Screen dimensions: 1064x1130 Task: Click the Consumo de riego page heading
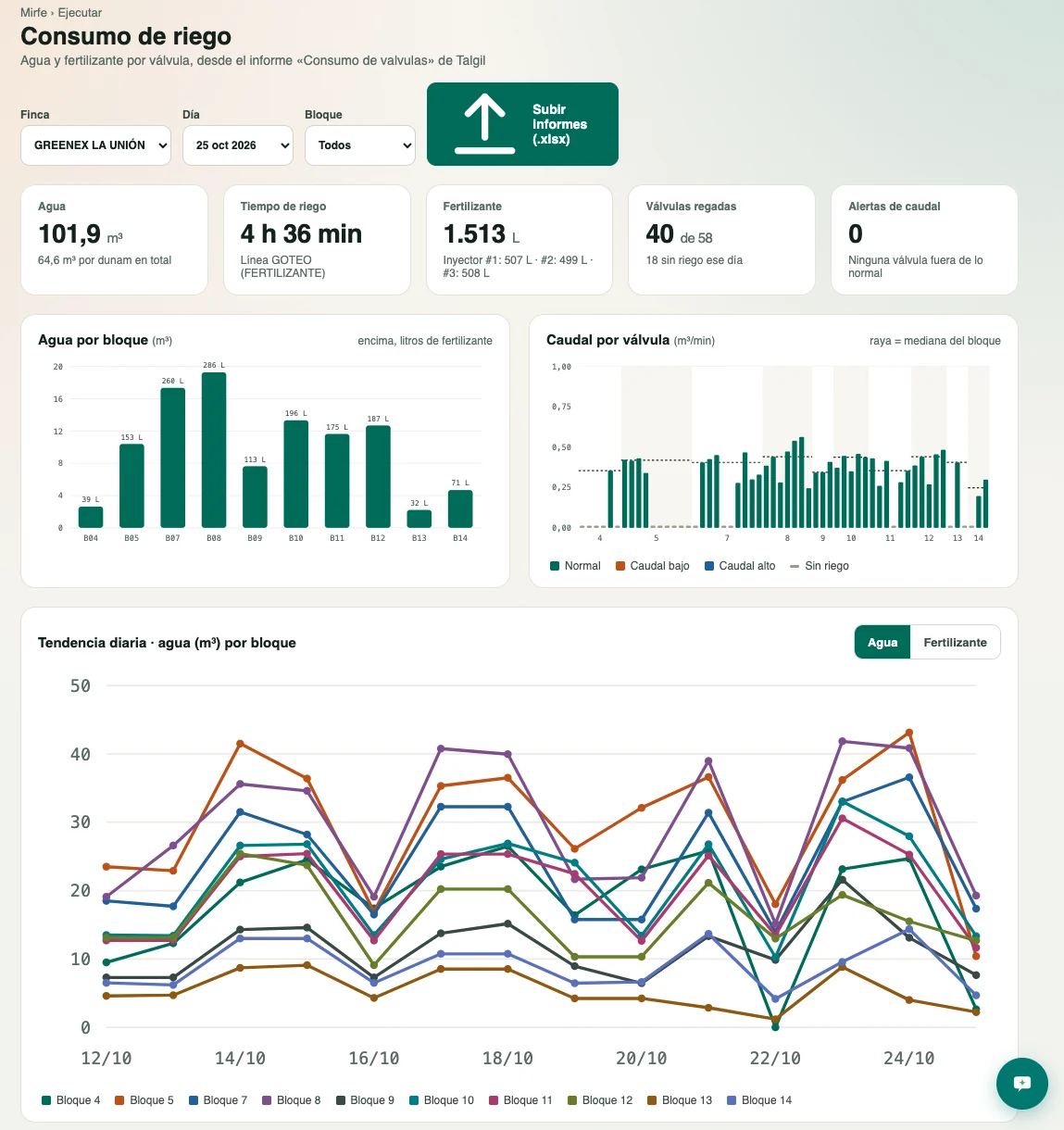point(126,36)
